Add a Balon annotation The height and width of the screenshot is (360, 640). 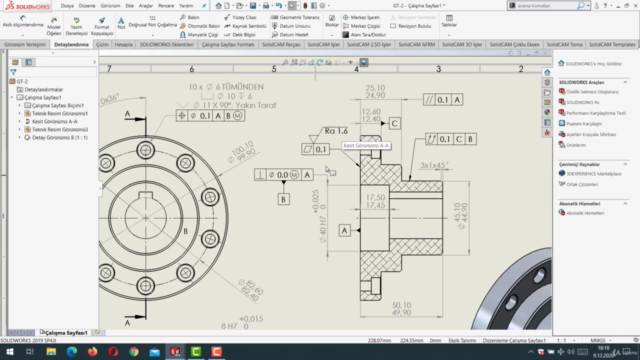click(190, 17)
